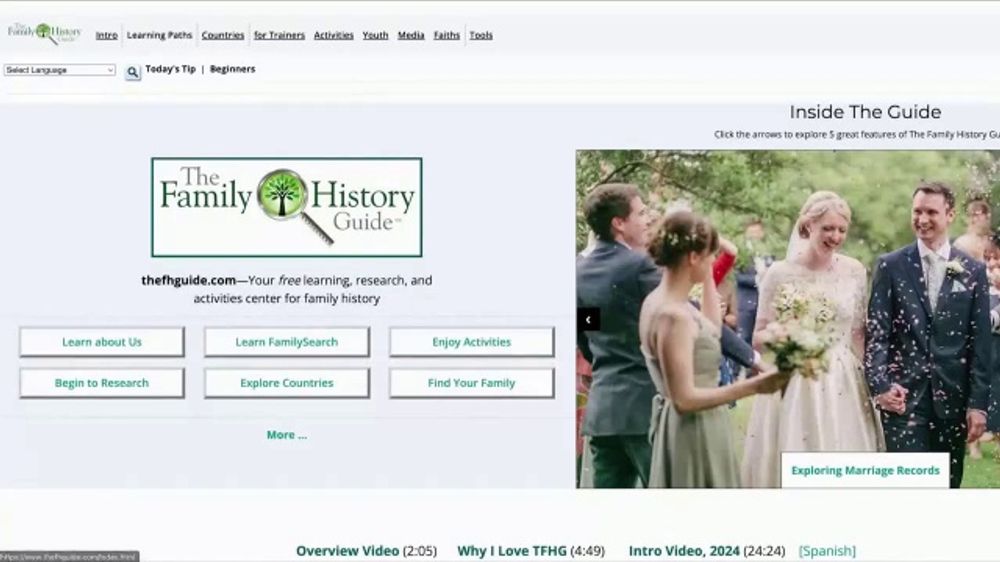Image resolution: width=1000 pixels, height=562 pixels.
Task: Open the Tools menu
Action: point(481,35)
